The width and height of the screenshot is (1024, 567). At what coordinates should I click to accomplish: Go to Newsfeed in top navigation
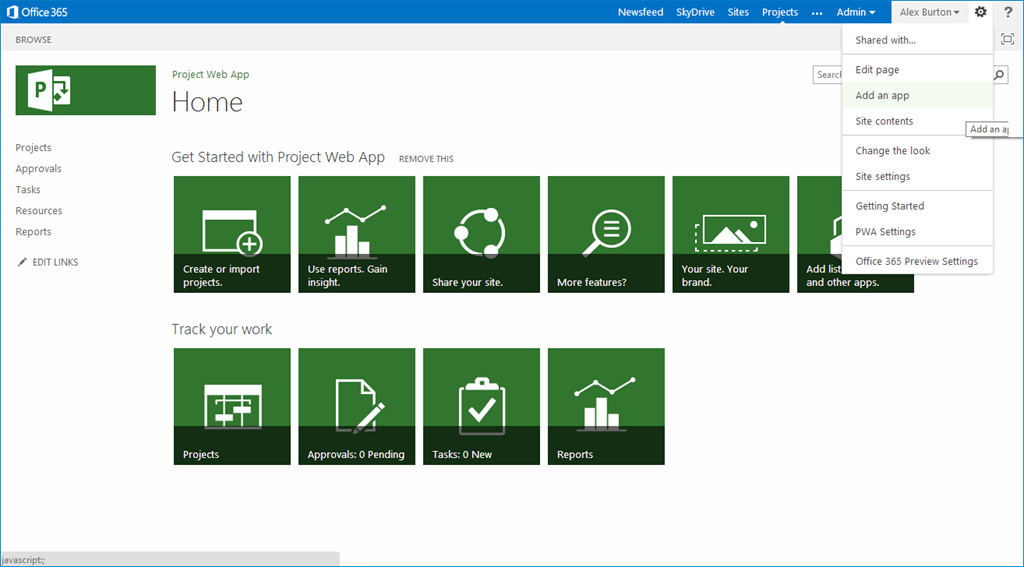pyautogui.click(x=640, y=12)
